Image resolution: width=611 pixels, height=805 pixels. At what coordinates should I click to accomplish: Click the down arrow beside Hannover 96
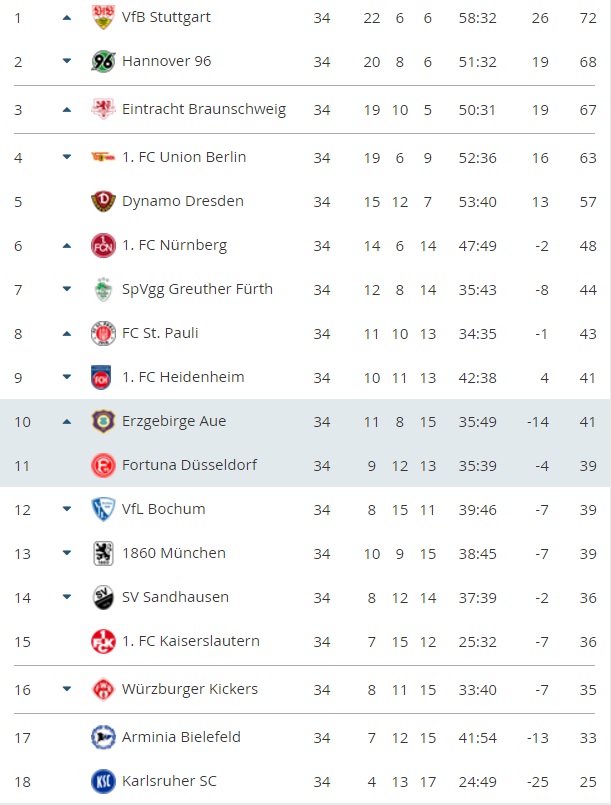(x=67, y=62)
